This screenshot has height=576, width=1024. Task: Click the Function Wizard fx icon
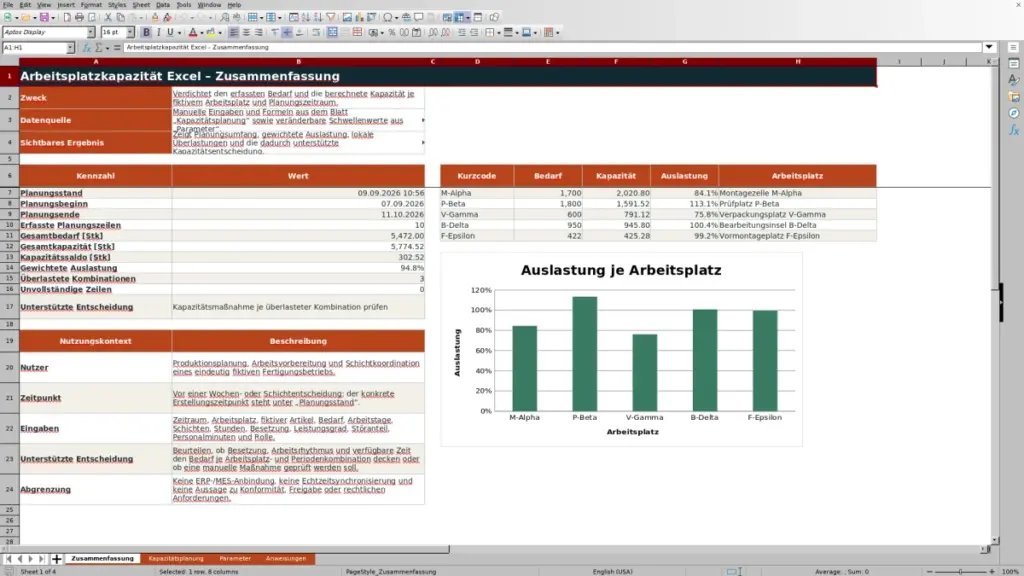click(x=86, y=48)
